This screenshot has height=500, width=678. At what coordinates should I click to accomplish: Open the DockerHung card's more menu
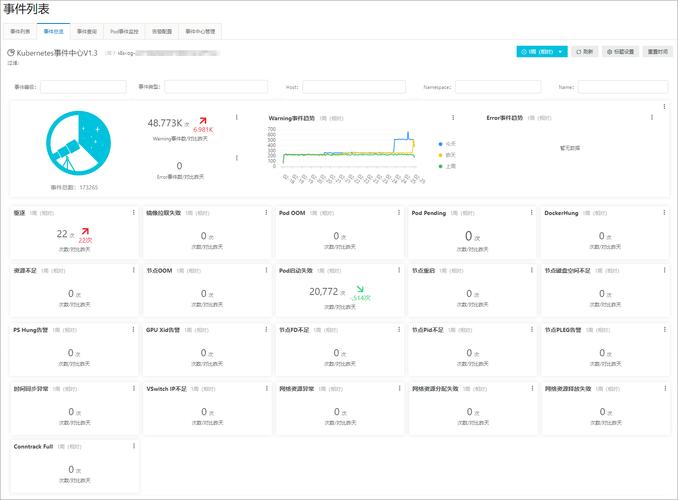[664, 212]
